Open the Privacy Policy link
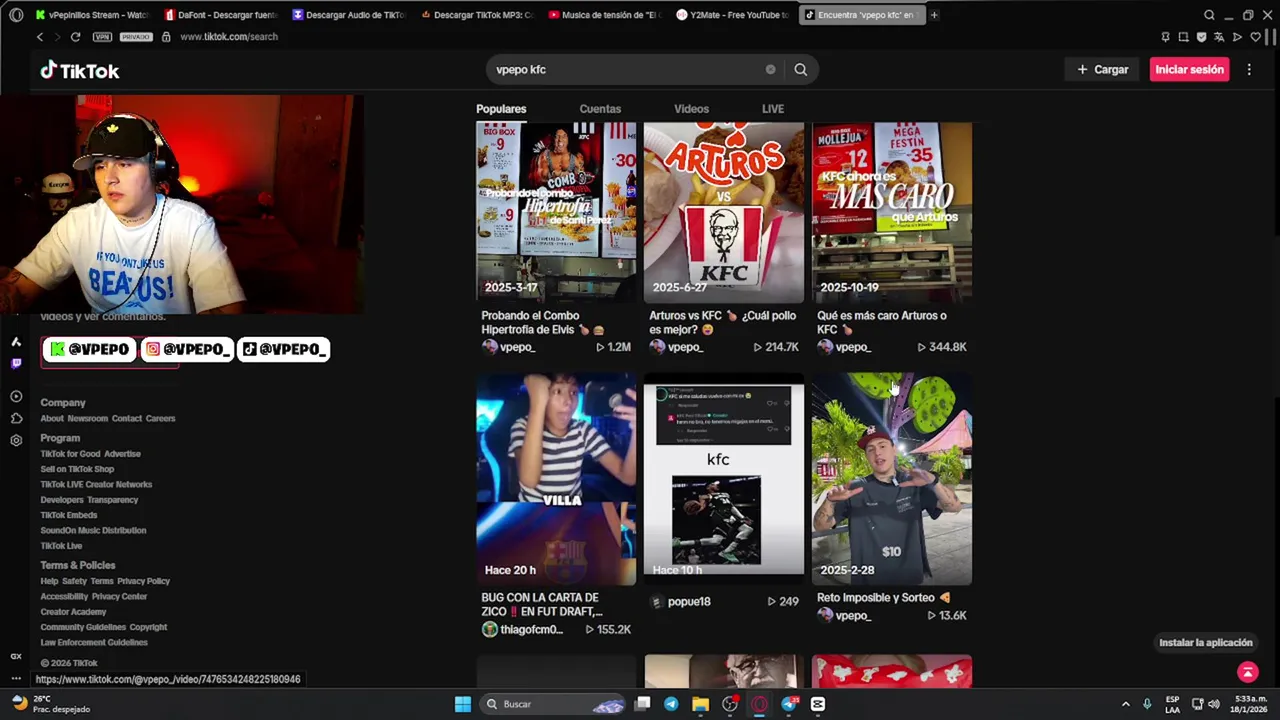Screen dimensions: 1280x720 tap(143, 581)
